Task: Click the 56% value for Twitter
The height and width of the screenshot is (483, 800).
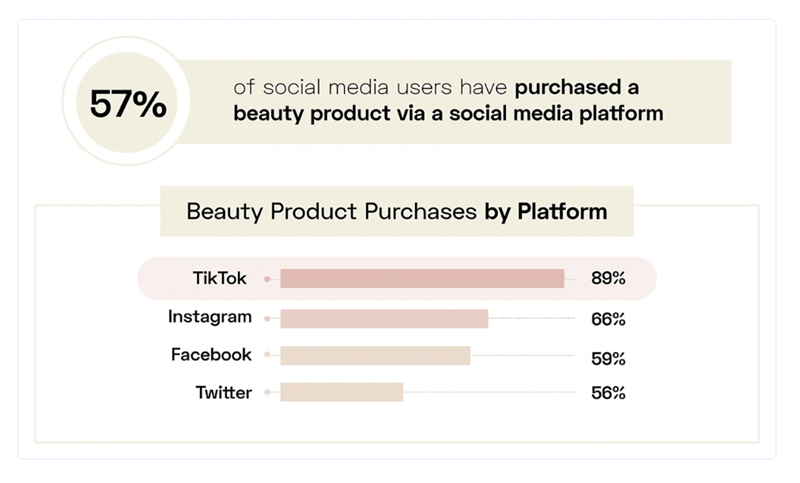Action: click(608, 393)
